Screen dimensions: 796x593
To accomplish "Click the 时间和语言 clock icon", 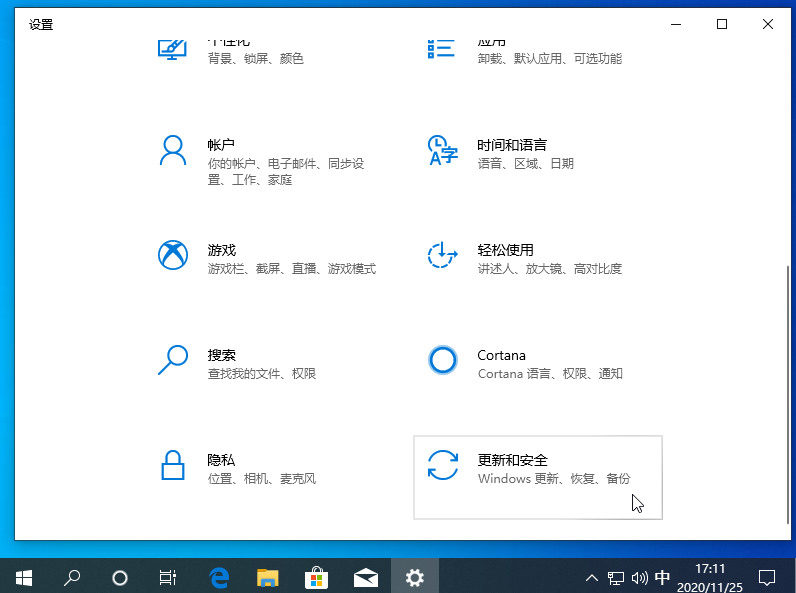I will [442, 151].
